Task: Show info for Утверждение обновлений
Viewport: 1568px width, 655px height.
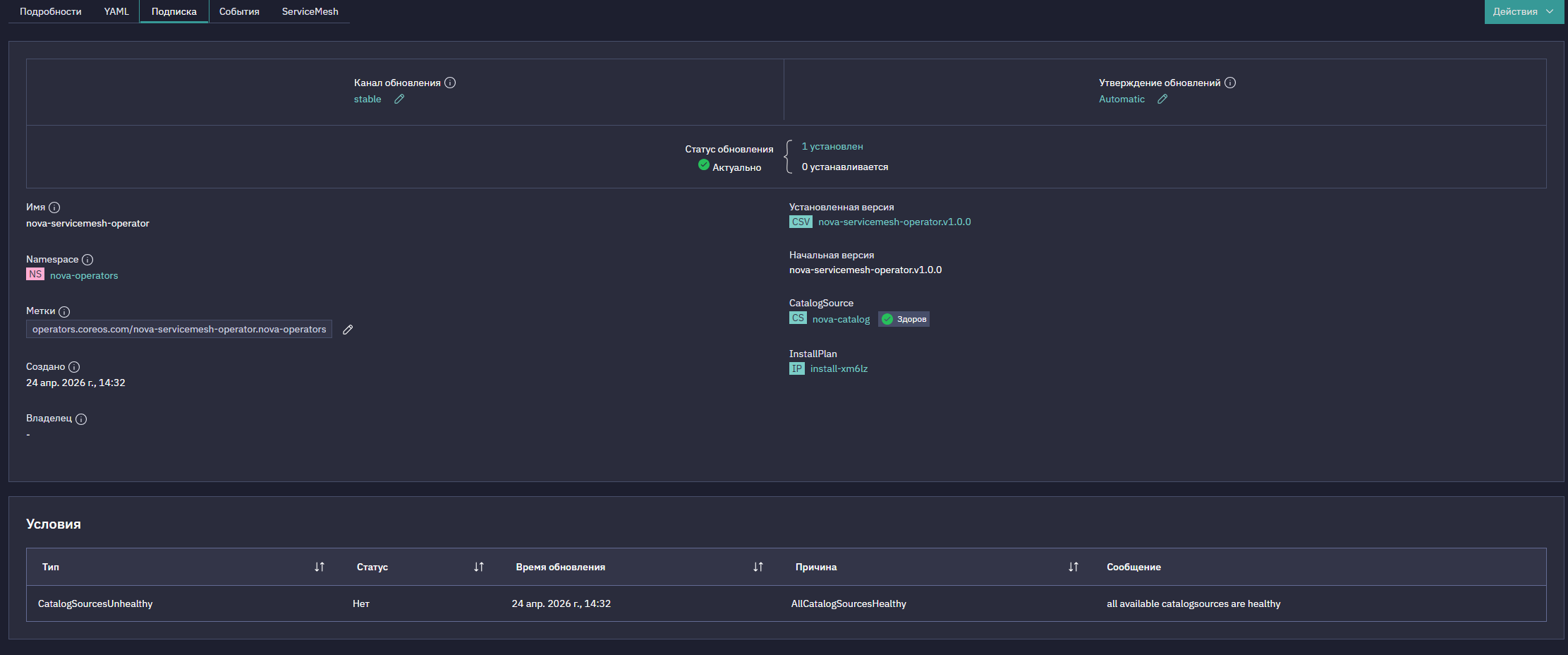Action: [x=1230, y=83]
